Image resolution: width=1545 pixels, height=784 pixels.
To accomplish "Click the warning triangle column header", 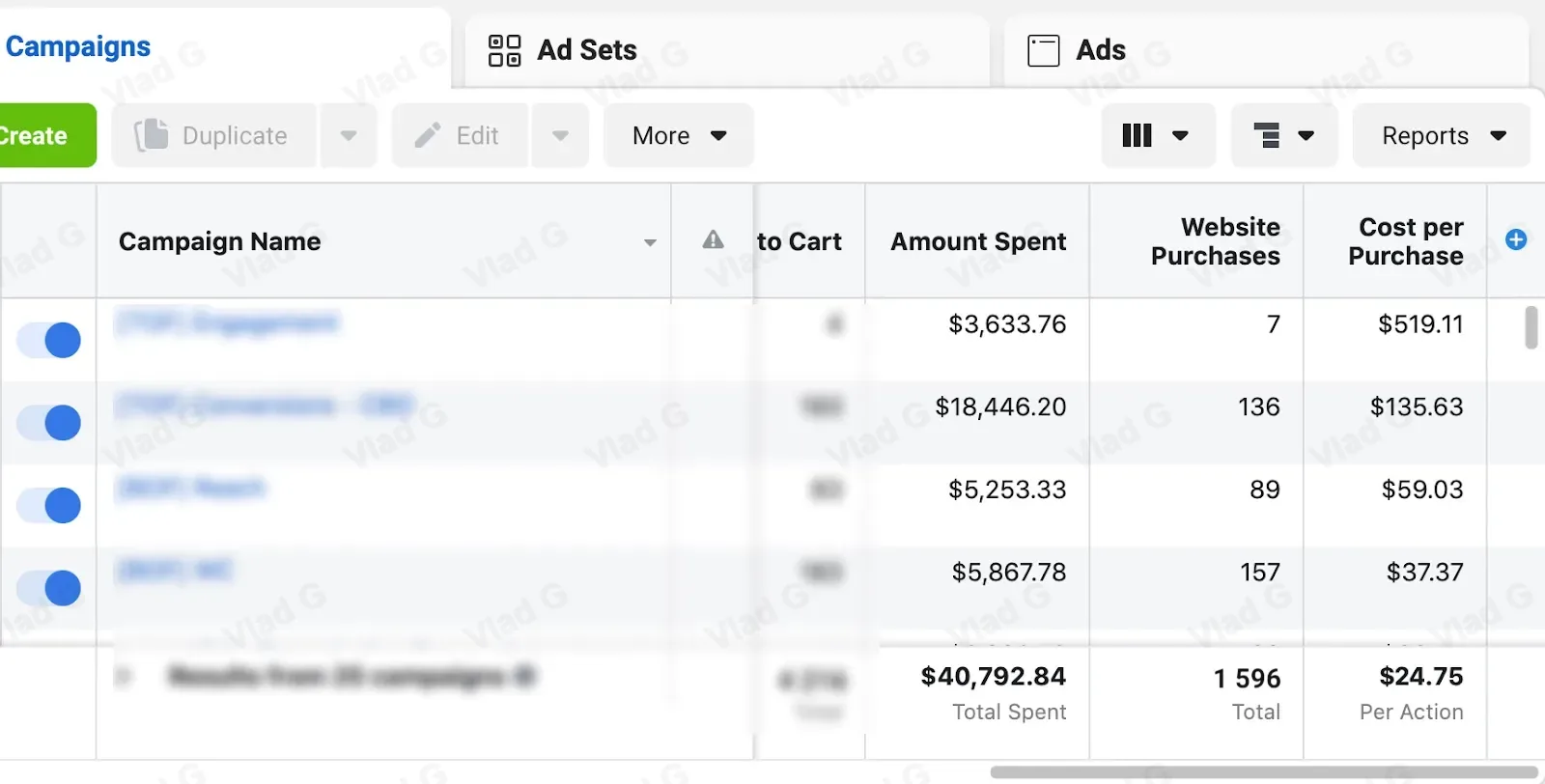I will [713, 239].
